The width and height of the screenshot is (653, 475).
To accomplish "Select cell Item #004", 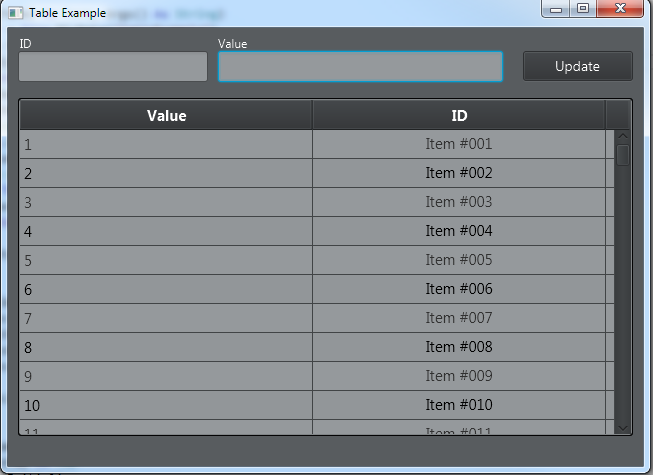I will point(459,231).
